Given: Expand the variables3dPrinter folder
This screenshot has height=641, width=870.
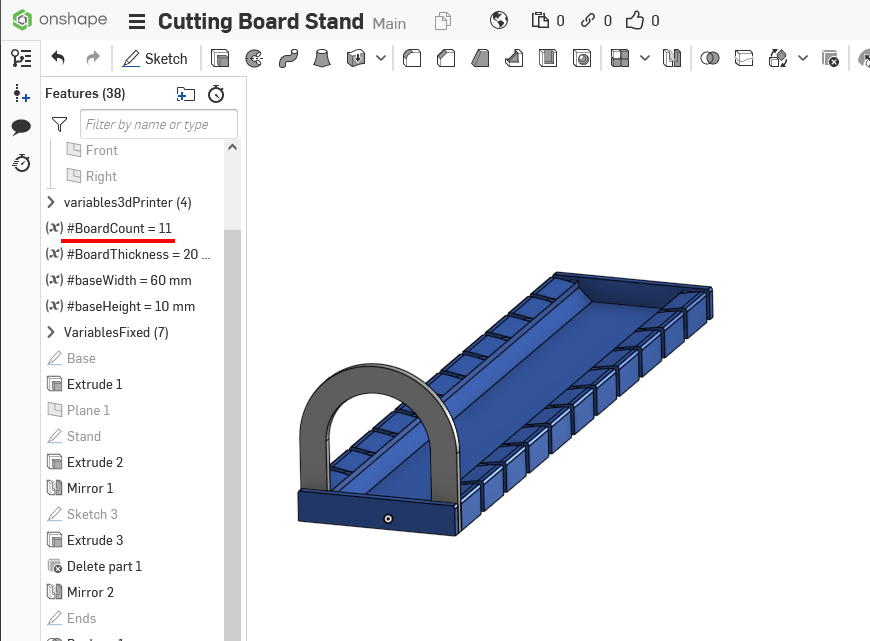Looking at the screenshot, I should point(51,202).
